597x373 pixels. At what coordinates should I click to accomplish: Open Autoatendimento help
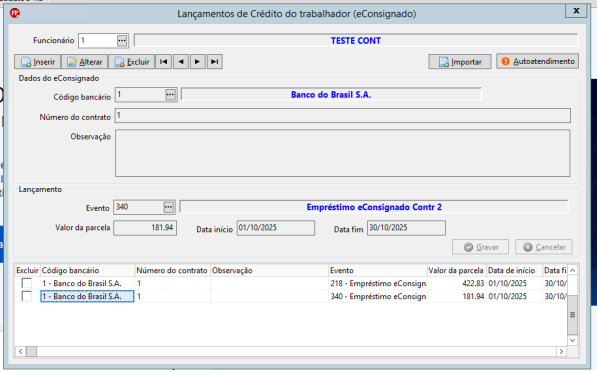coord(538,61)
